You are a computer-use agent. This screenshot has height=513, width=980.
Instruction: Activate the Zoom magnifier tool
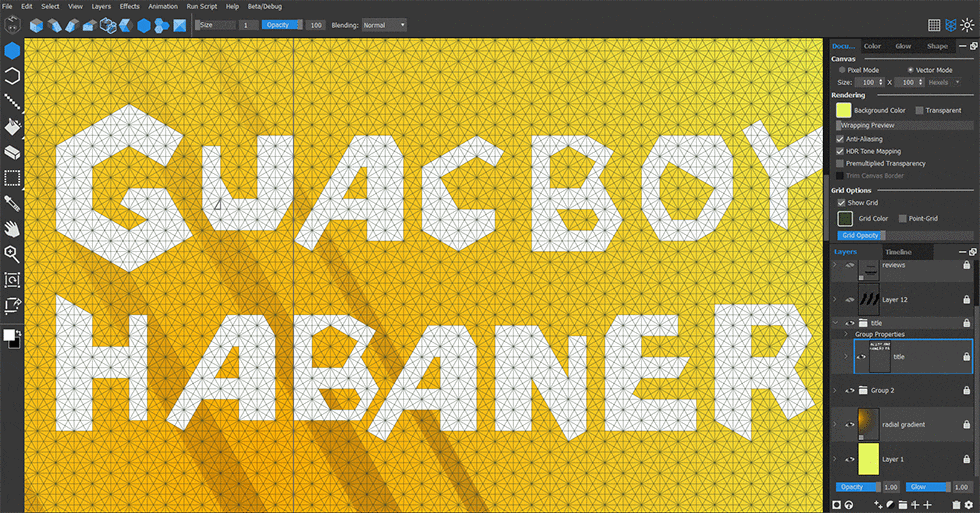[12, 254]
